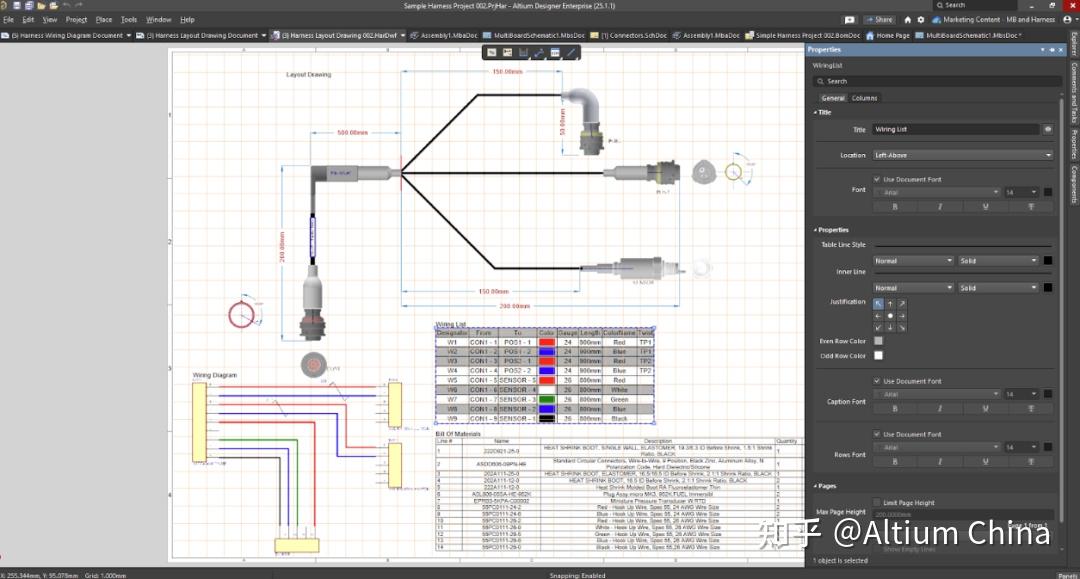Open Caption Font family dropdown
This screenshot has height=579, width=1080.
937,394
